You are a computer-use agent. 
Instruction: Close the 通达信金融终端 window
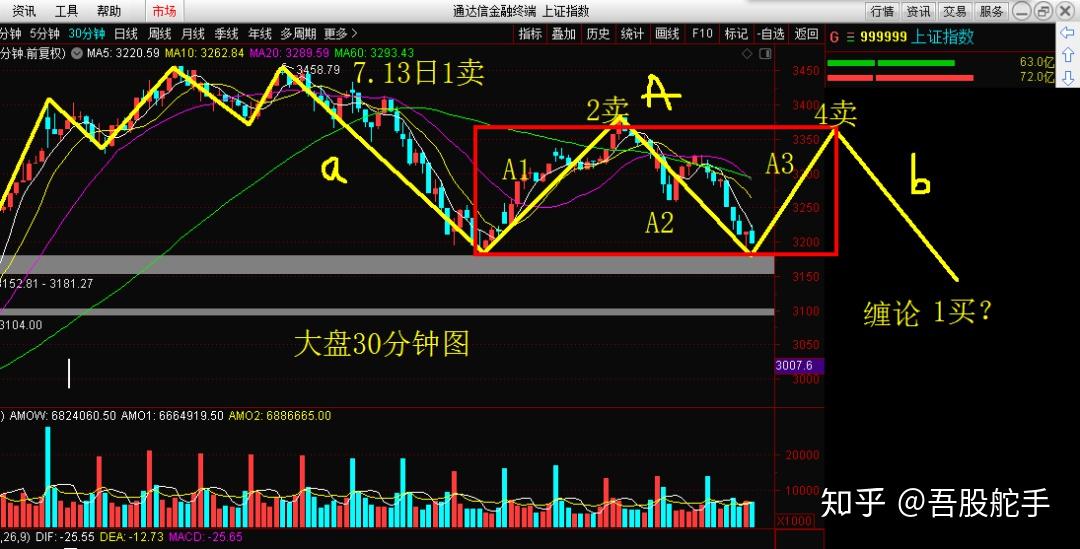(1065, 11)
